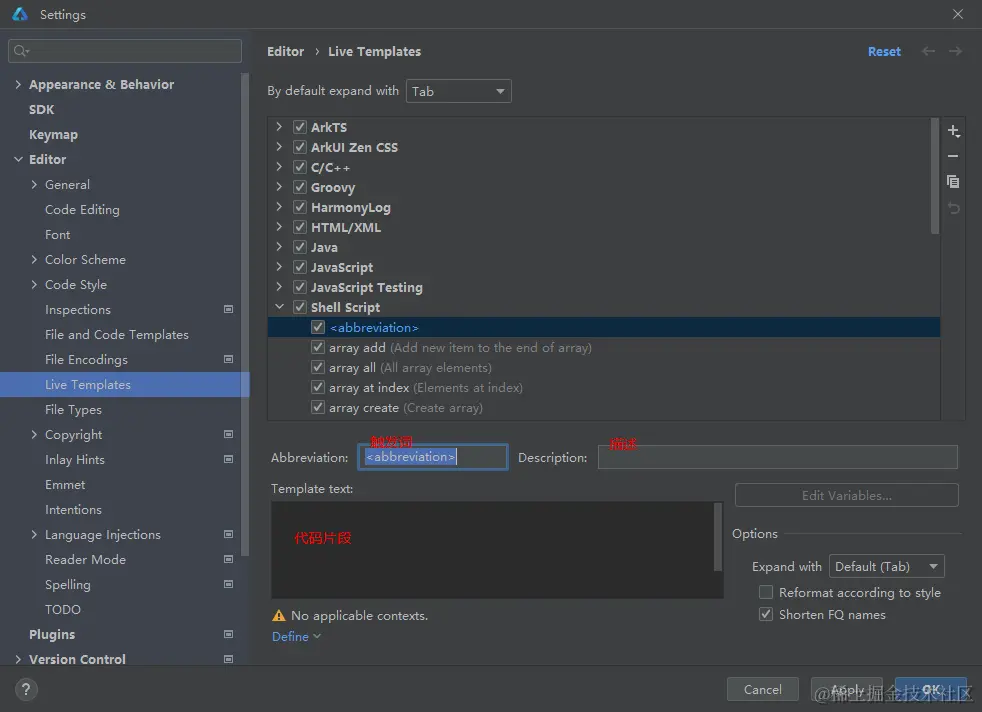Restore deleted templates with undo arrow icon

click(x=953, y=208)
